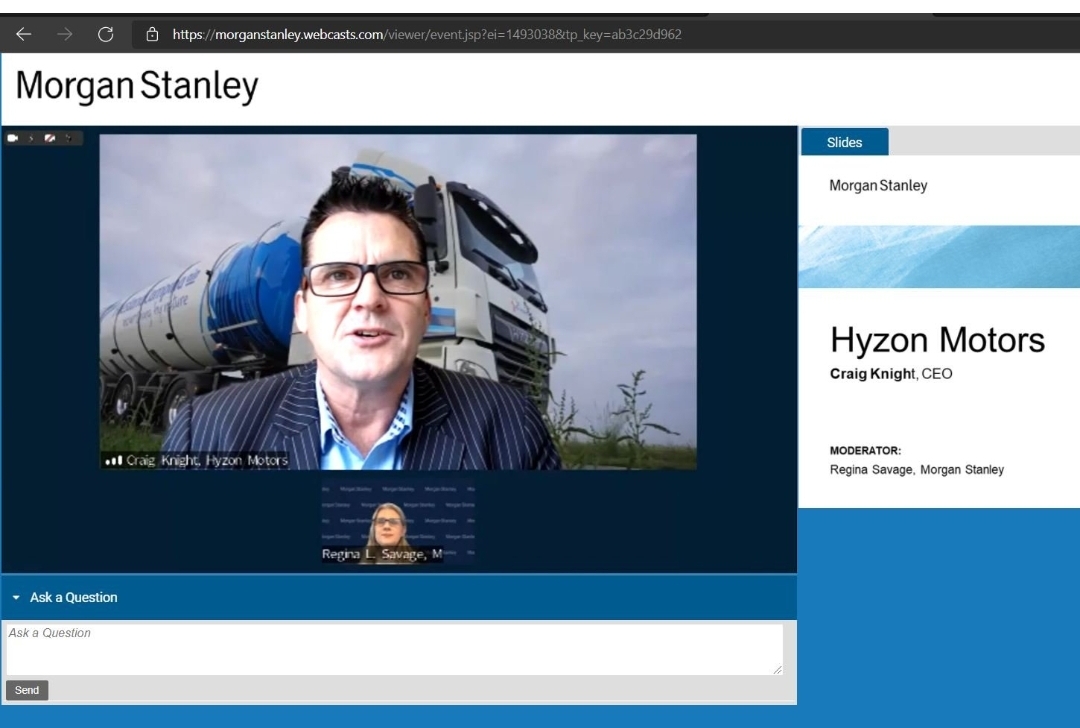Click the MODERATOR: label on slide
The width and height of the screenshot is (1080, 728).
click(x=865, y=450)
